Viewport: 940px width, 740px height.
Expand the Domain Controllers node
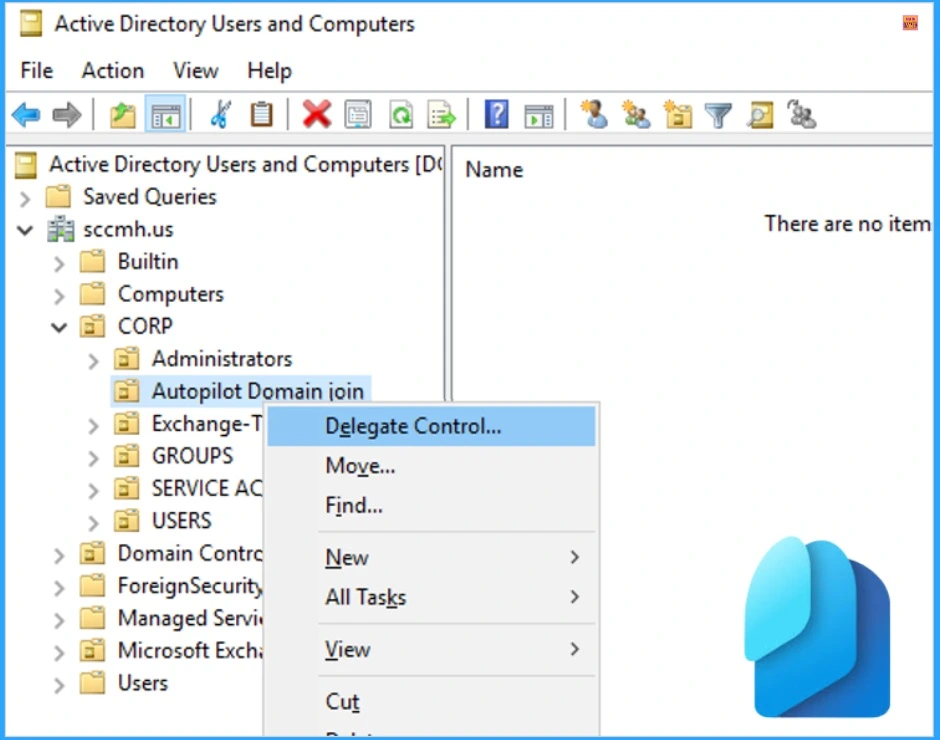click(59, 555)
